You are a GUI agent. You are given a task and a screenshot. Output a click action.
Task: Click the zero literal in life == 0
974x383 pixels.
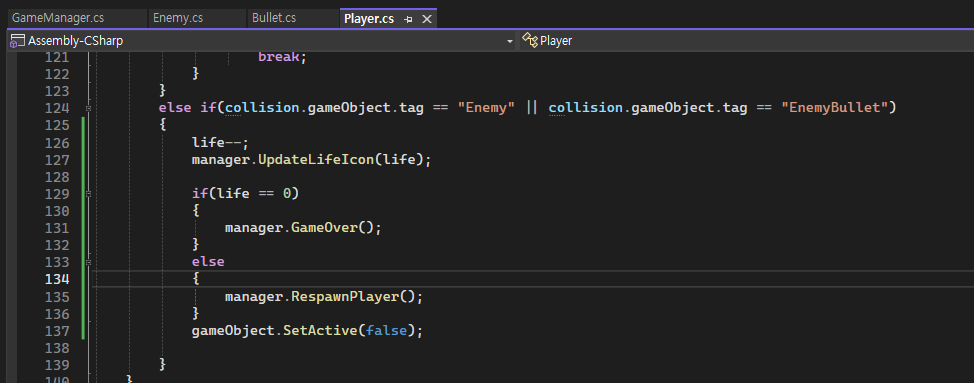287,194
